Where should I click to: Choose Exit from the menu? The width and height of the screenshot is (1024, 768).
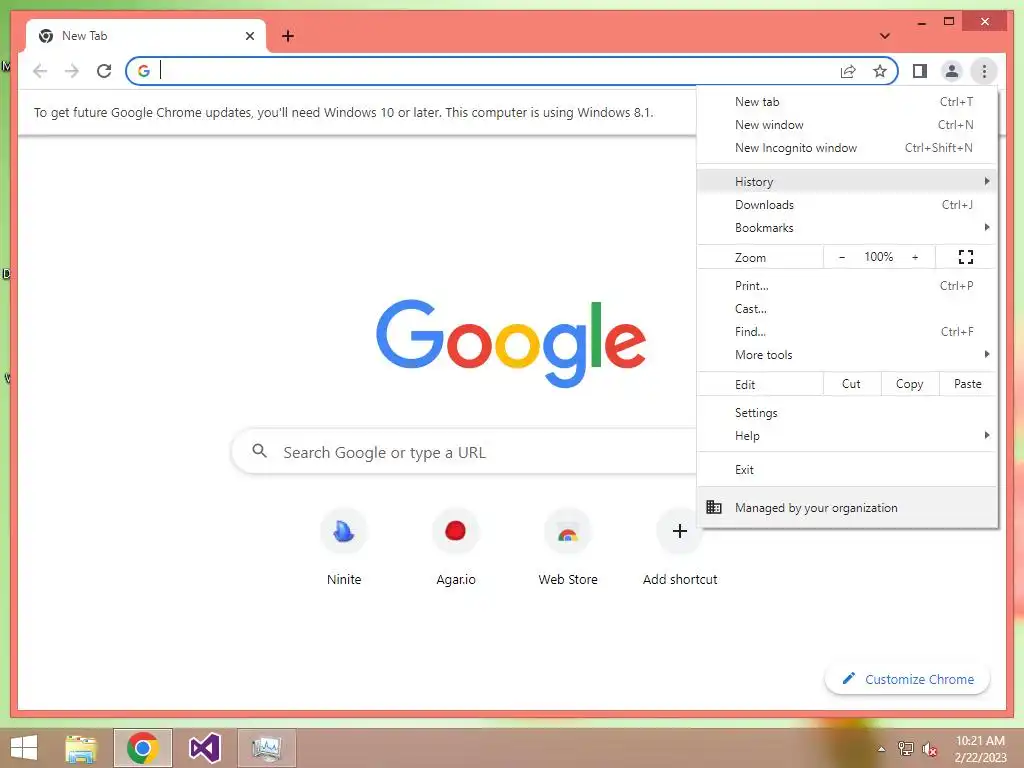pos(847,470)
